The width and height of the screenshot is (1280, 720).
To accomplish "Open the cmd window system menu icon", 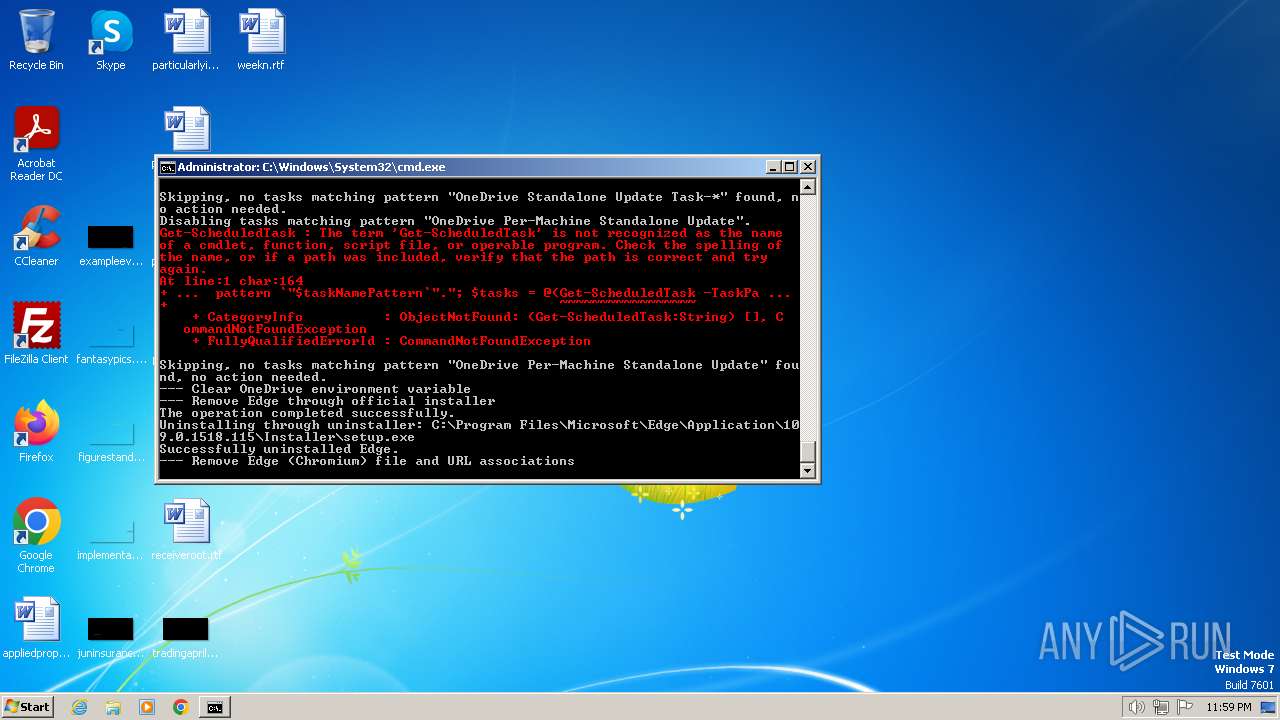I will pyautogui.click(x=168, y=167).
